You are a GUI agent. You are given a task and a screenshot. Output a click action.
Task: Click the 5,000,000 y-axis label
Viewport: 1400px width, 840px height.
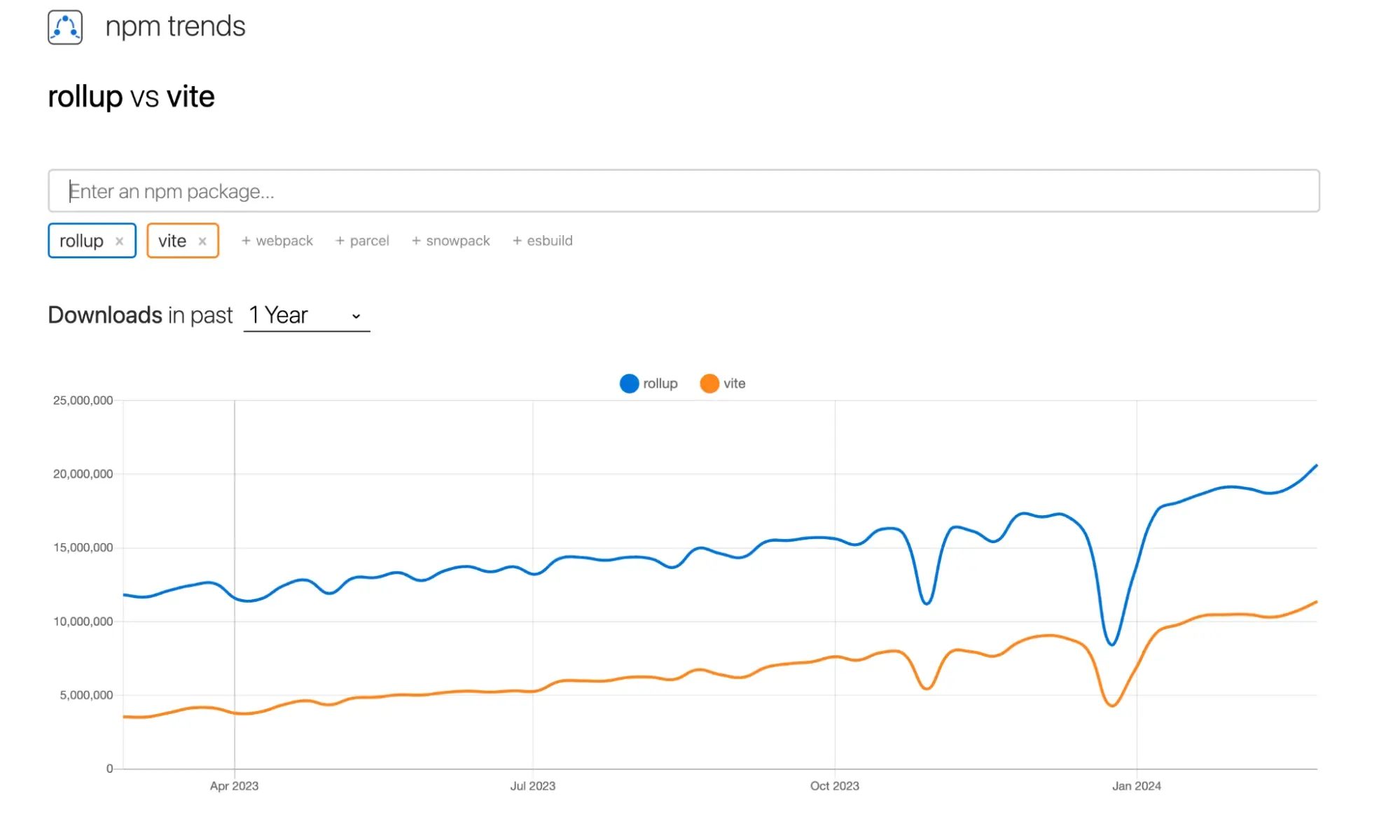click(x=86, y=695)
